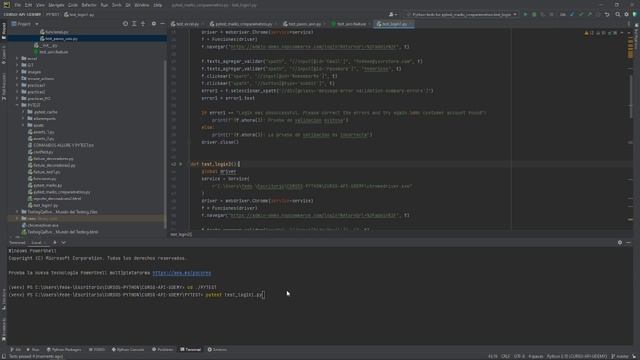Select test_login1.py in project tree
This screenshot has height=360, width=640.
click(x=42, y=205)
